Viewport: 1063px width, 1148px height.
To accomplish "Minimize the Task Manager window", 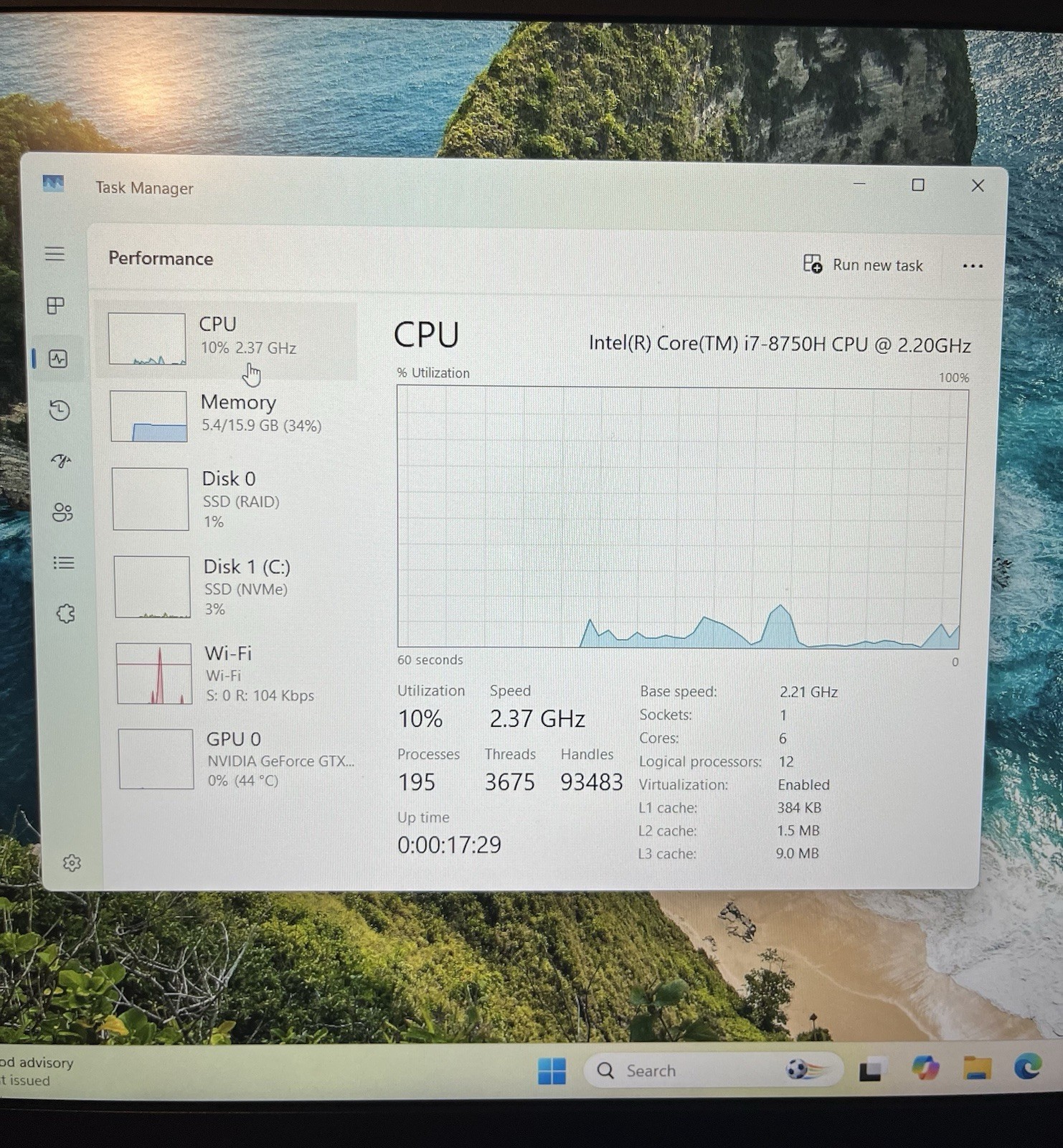I will point(859,184).
